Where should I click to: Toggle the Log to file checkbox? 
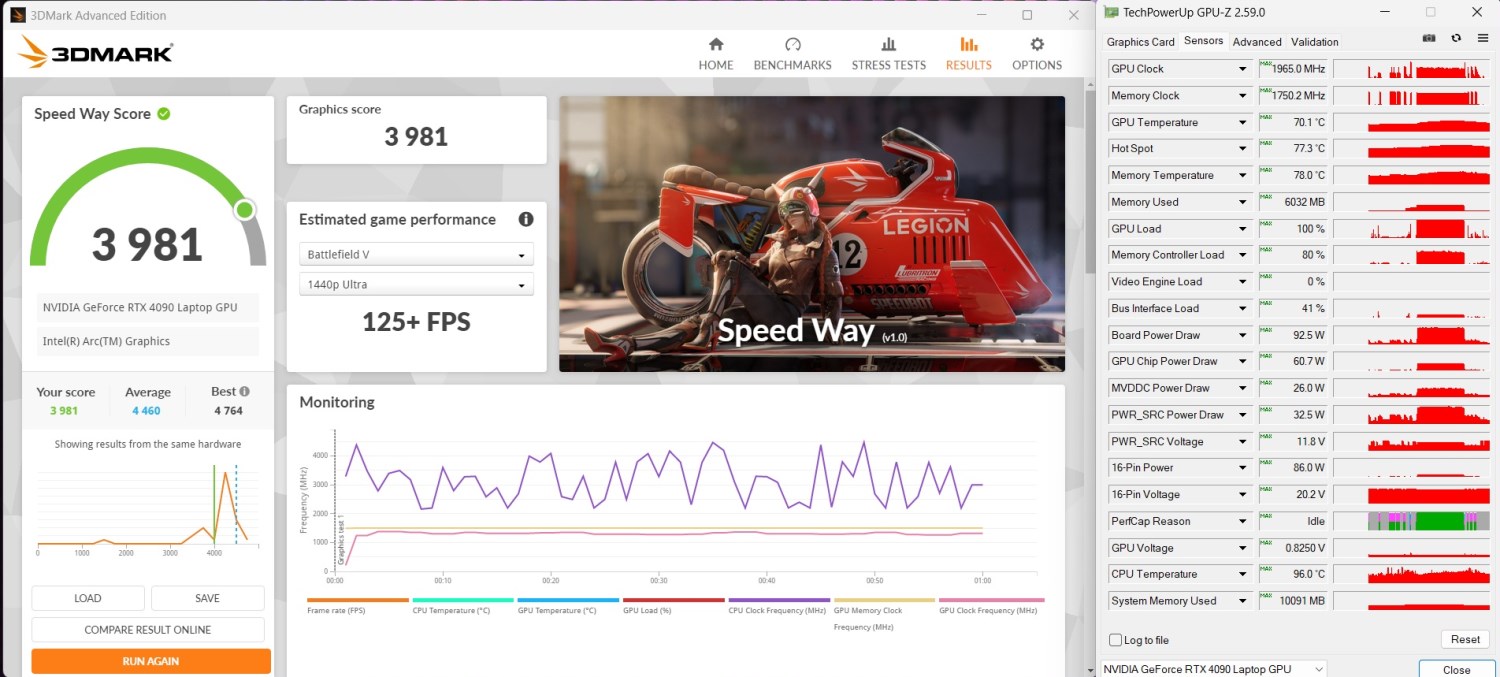1115,640
